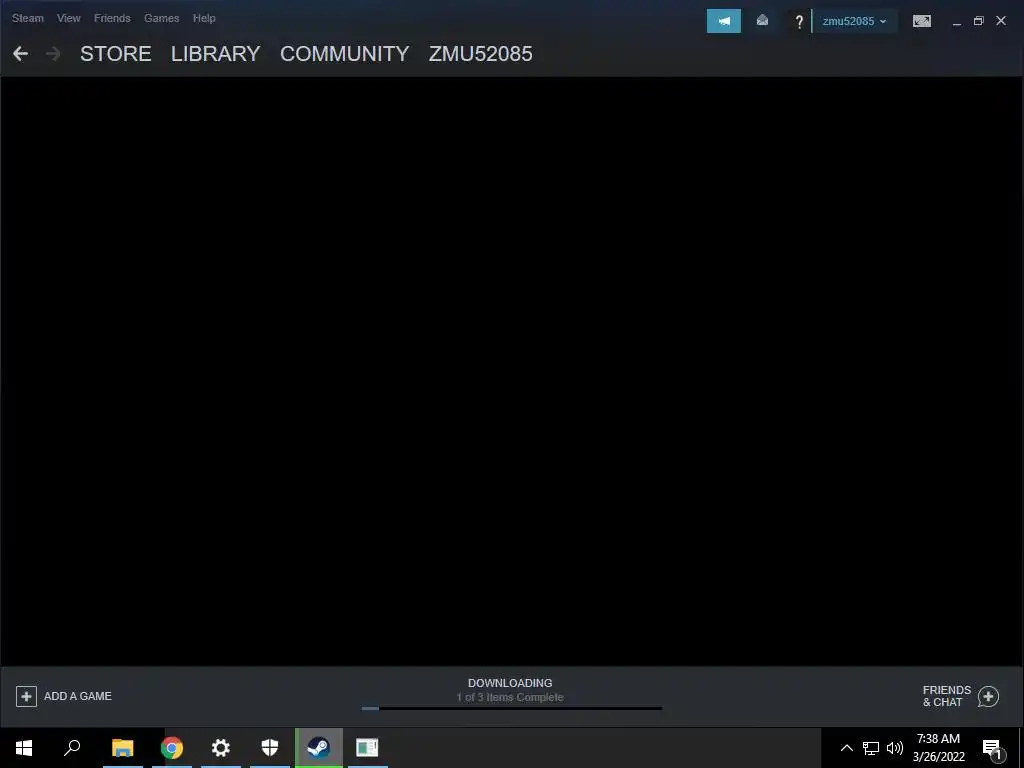Go back with the back arrow
The image size is (1024, 768).
click(20, 54)
